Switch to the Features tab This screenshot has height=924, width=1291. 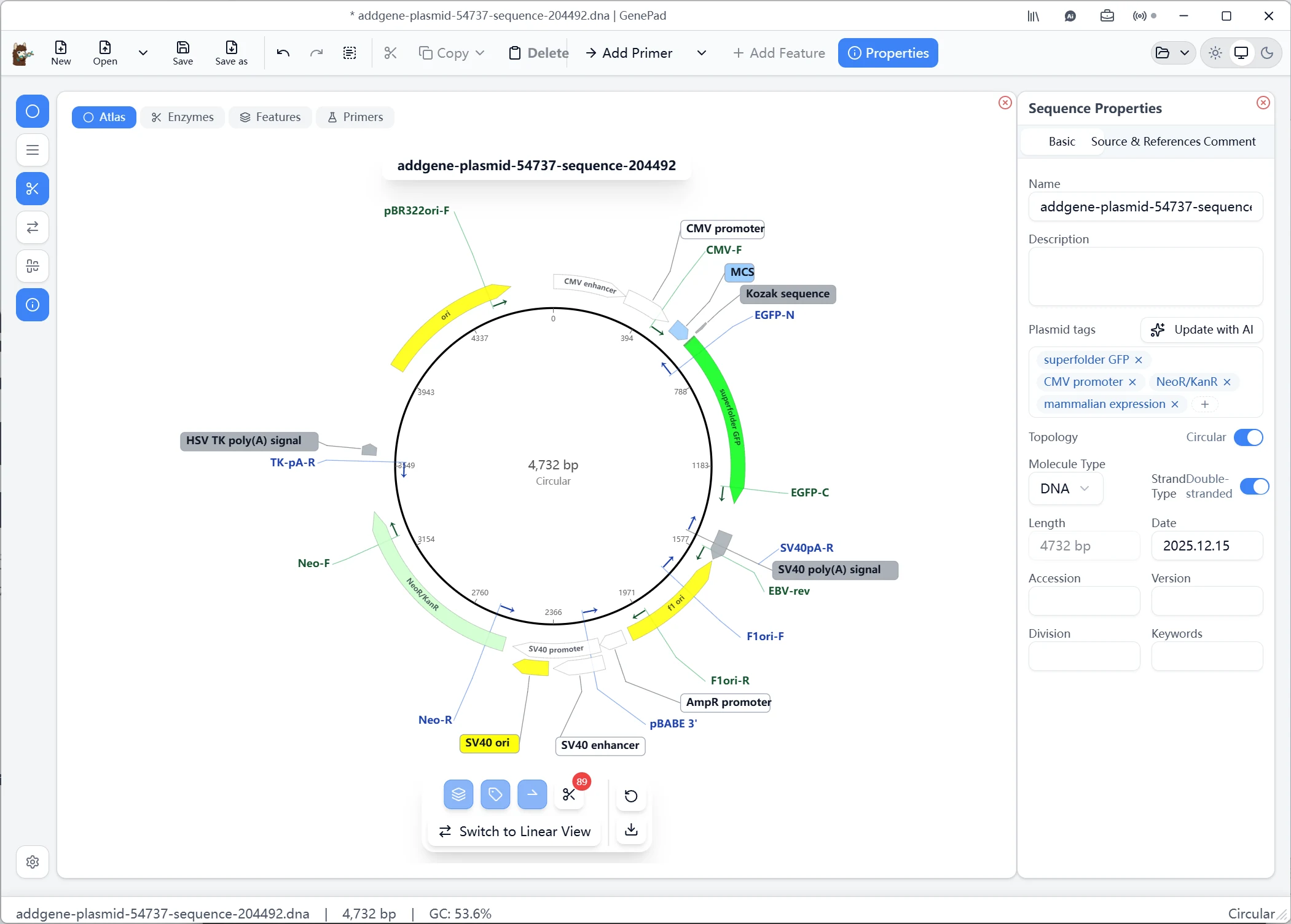click(270, 117)
